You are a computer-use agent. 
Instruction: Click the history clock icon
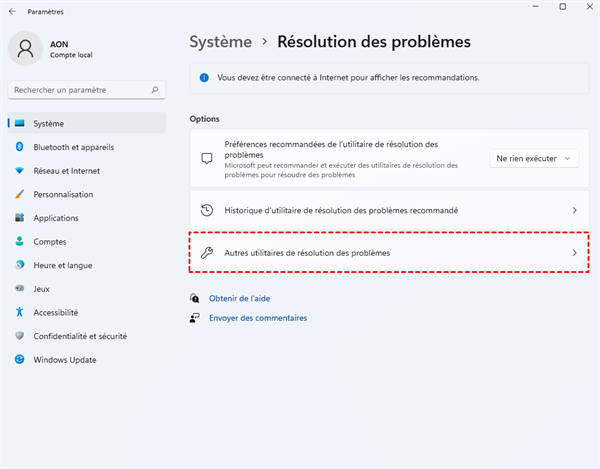click(207, 211)
